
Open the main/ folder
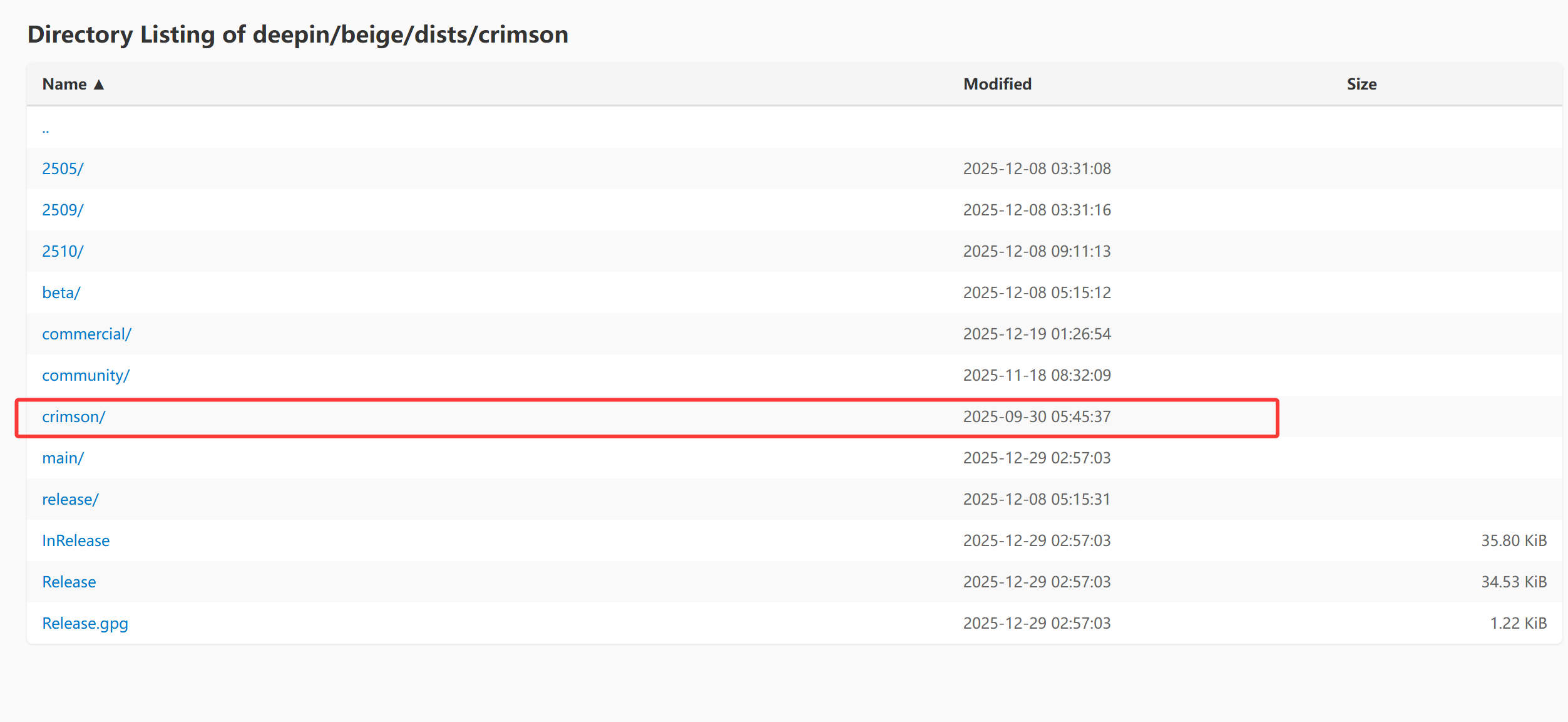click(x=63, y=458)
